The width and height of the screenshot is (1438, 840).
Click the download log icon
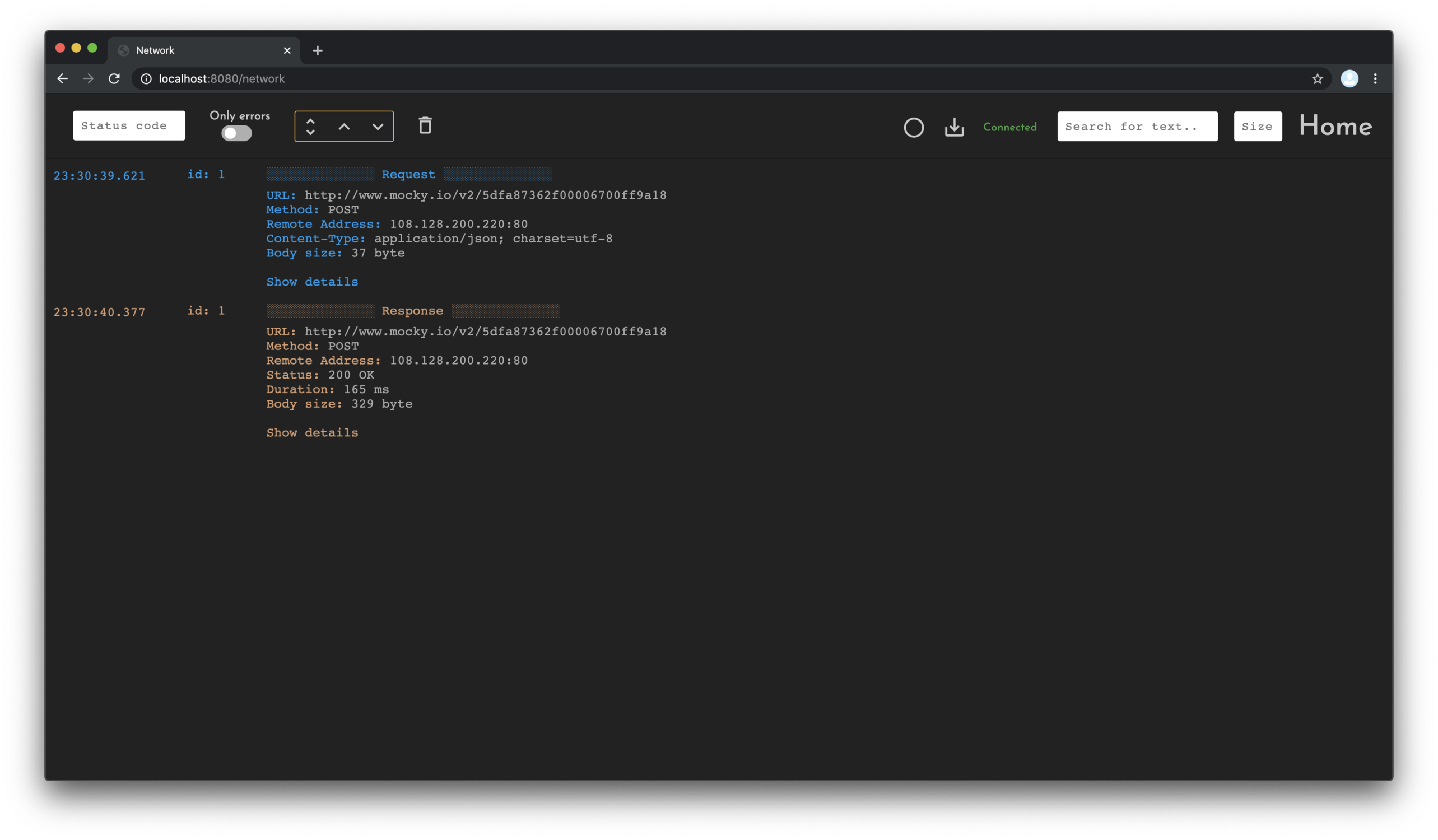click(954, 127)
